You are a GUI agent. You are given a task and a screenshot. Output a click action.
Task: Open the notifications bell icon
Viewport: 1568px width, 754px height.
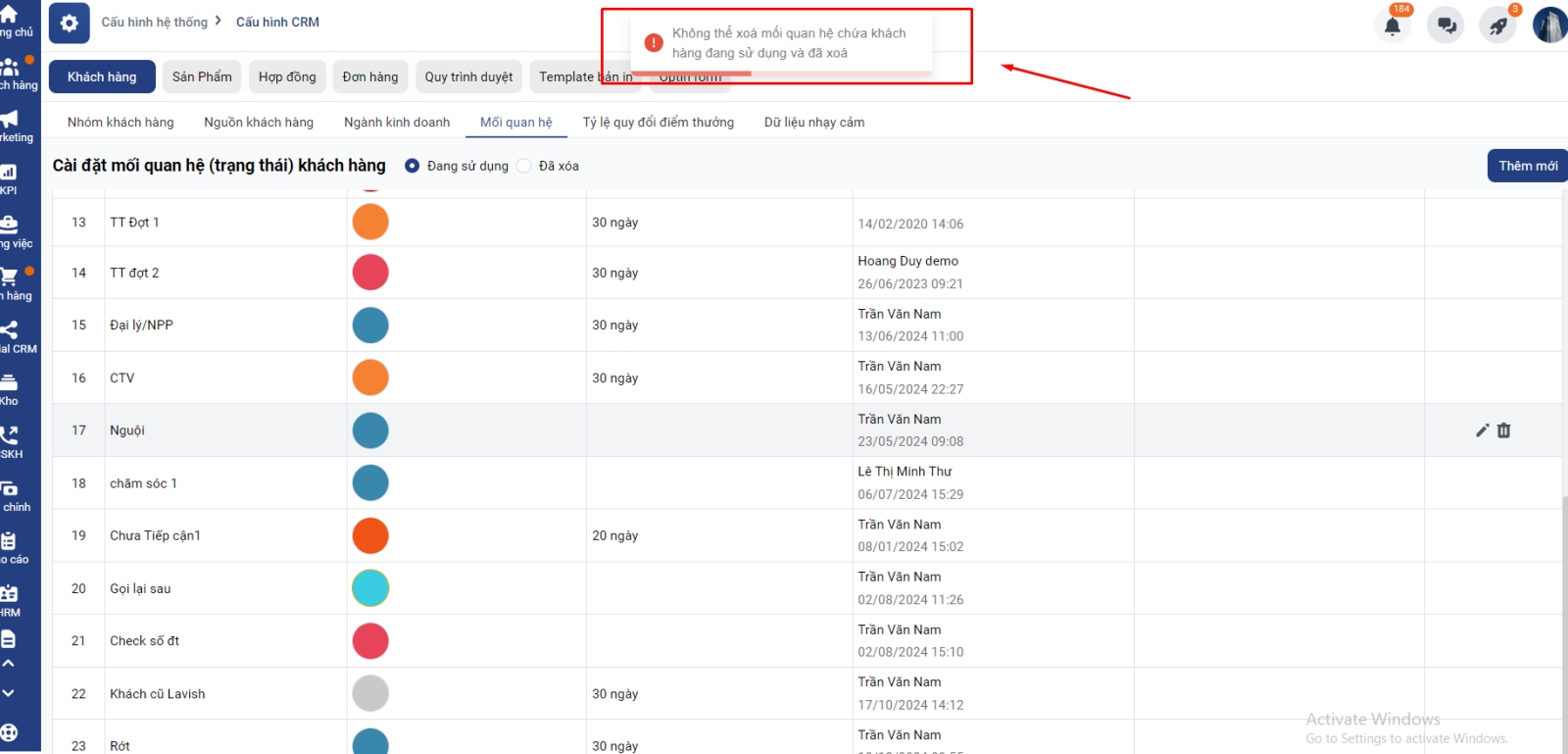1393,25
